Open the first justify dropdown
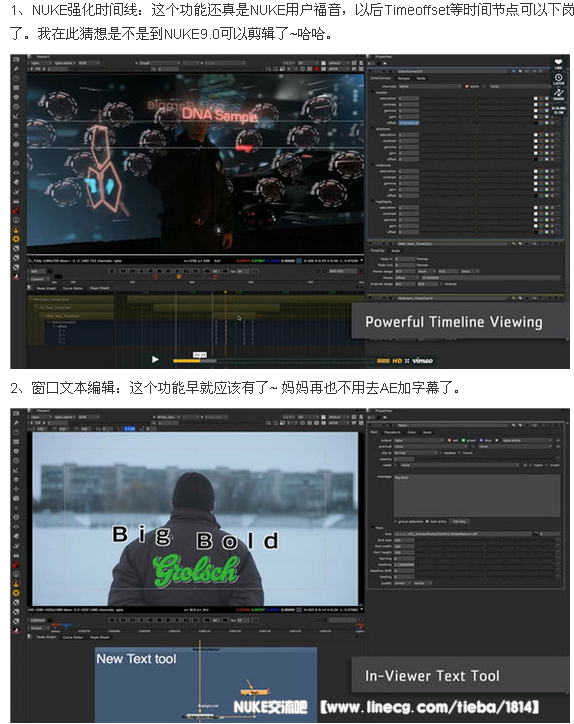The image size is (574, 724). point(403,583)
